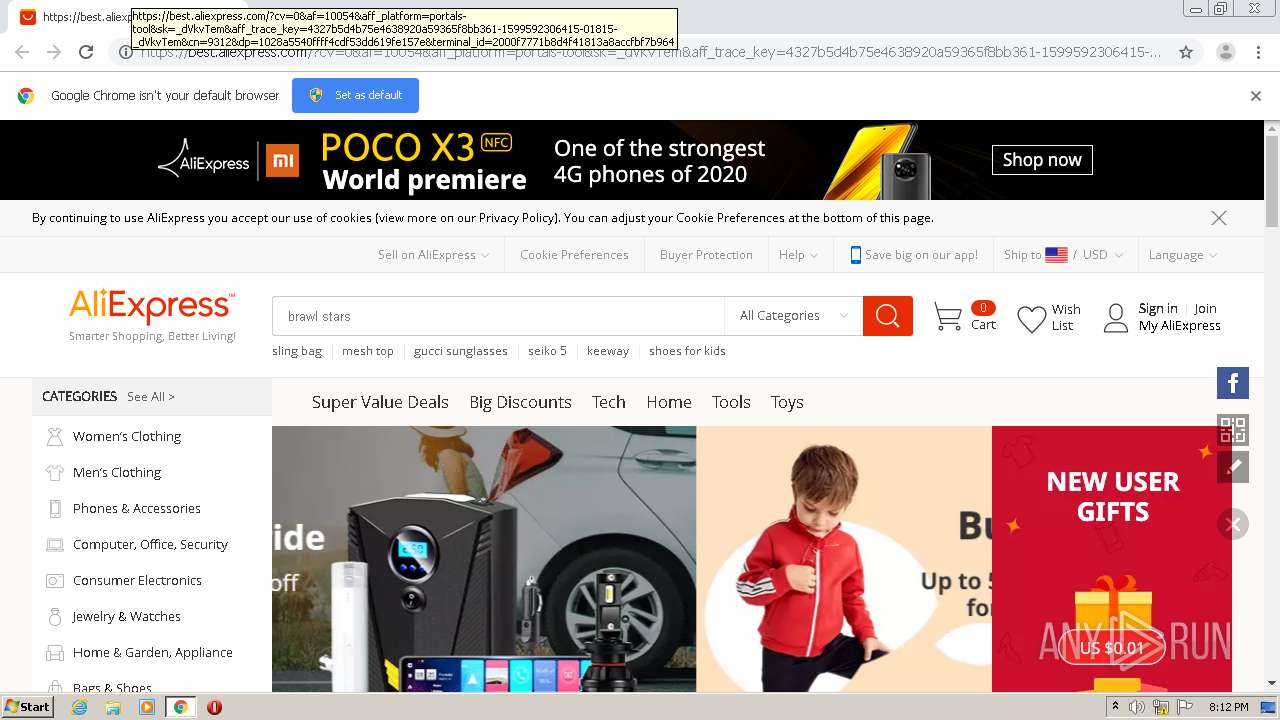Click the Computer, Office, Security monitor icon

[55, 544]
